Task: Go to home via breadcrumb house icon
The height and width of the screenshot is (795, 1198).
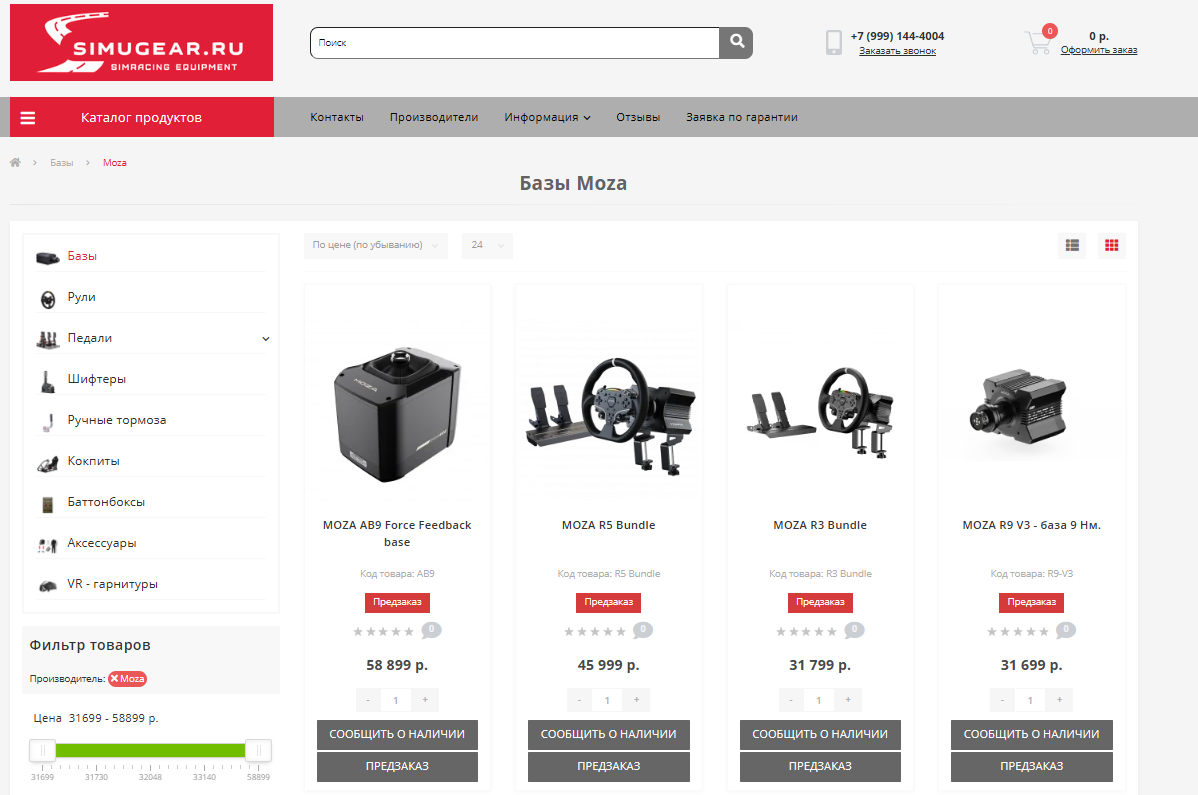Action: click(x=15, y=163)
